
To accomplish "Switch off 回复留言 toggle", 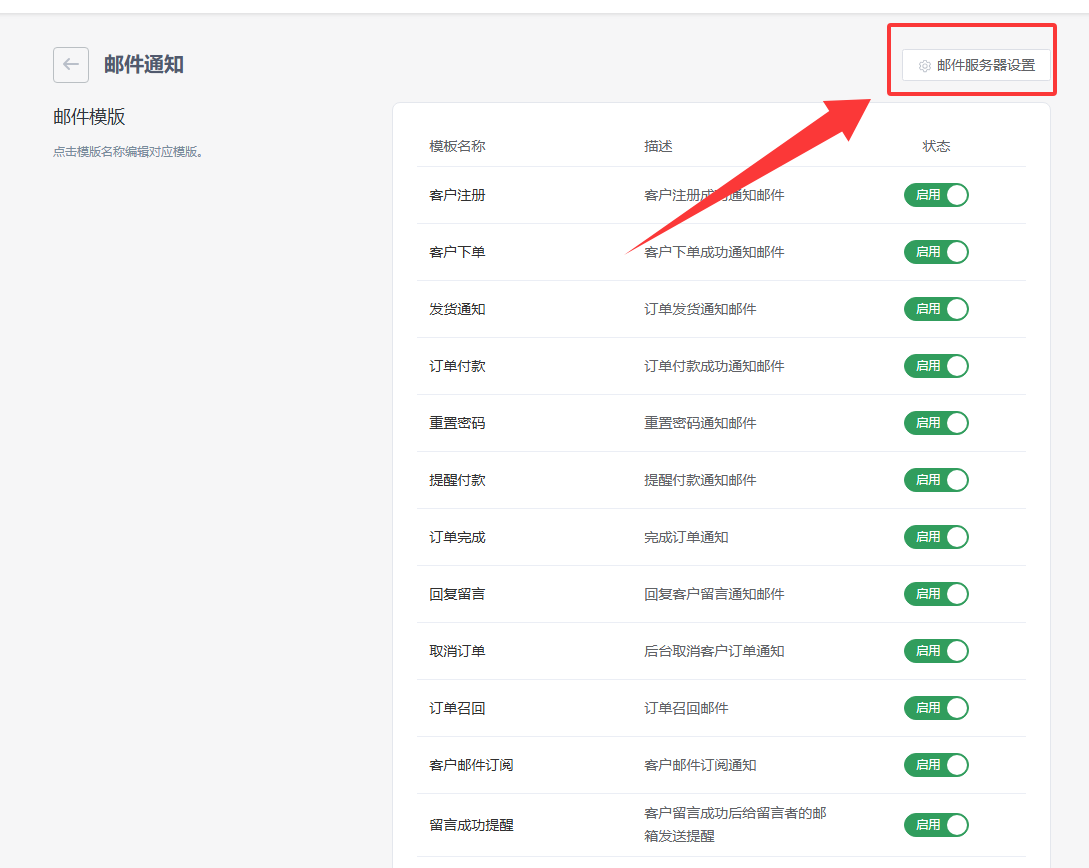I will pyautogui.click(x=936, y=594).
